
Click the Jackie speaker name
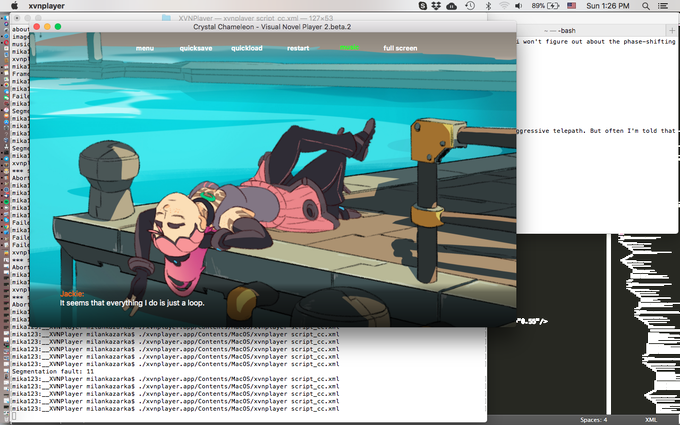[72, 294]
